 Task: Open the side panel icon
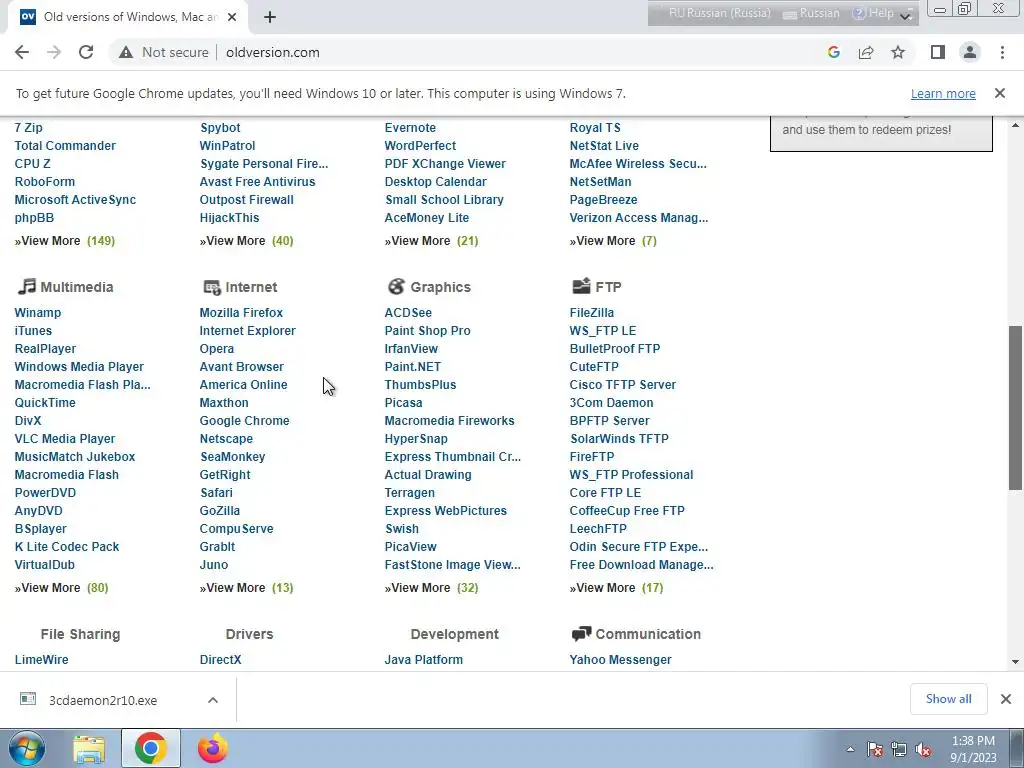click(x=938, y=52)
